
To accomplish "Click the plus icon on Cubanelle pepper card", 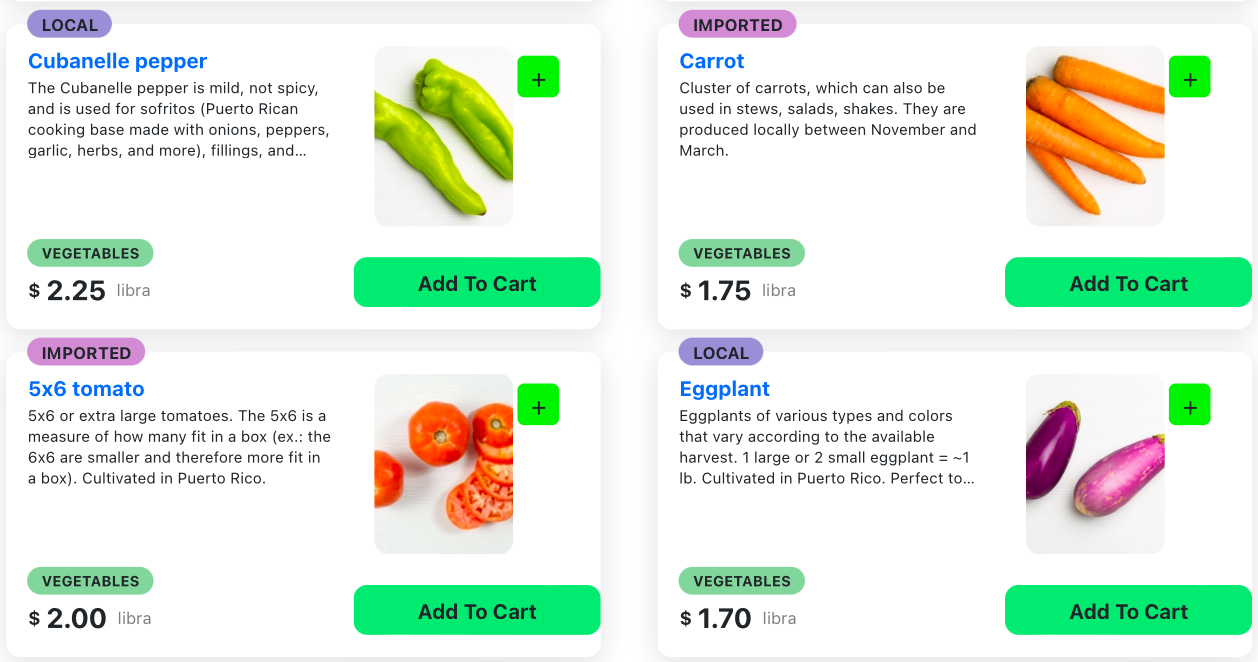I will coord(538,77).
